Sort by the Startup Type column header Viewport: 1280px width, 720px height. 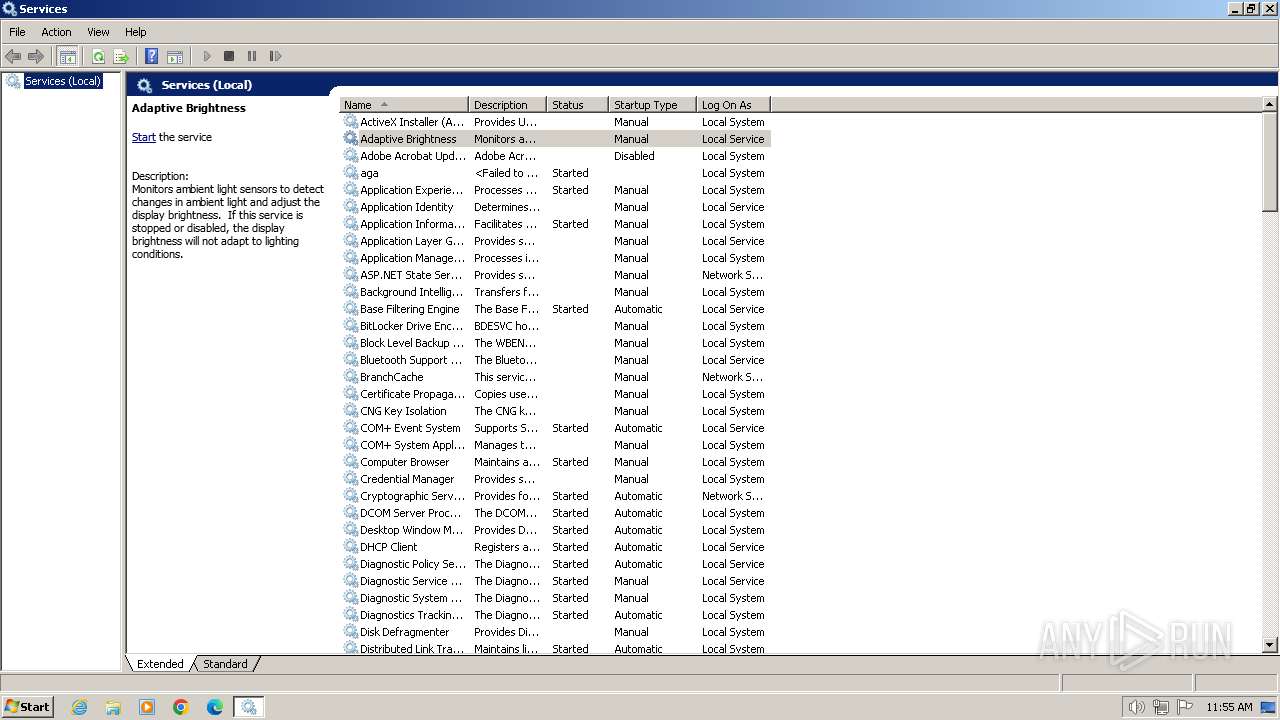(652, 105)
